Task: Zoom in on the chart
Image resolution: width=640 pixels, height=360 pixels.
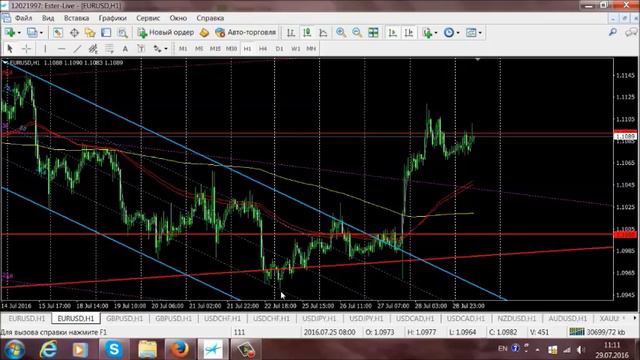Action: [341, 33]
